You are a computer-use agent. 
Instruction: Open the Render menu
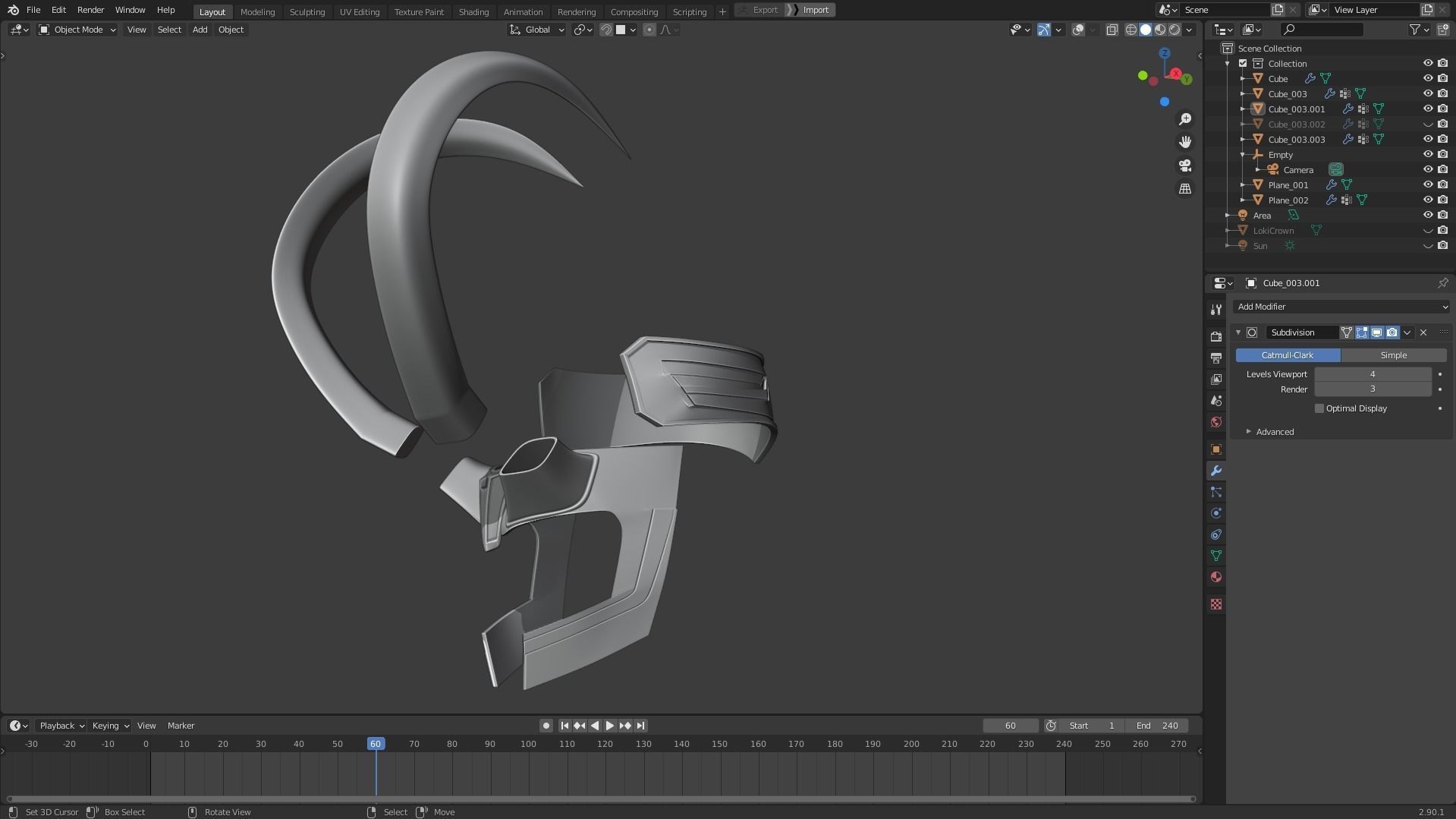pyautogui.click(x=90, y=10)
